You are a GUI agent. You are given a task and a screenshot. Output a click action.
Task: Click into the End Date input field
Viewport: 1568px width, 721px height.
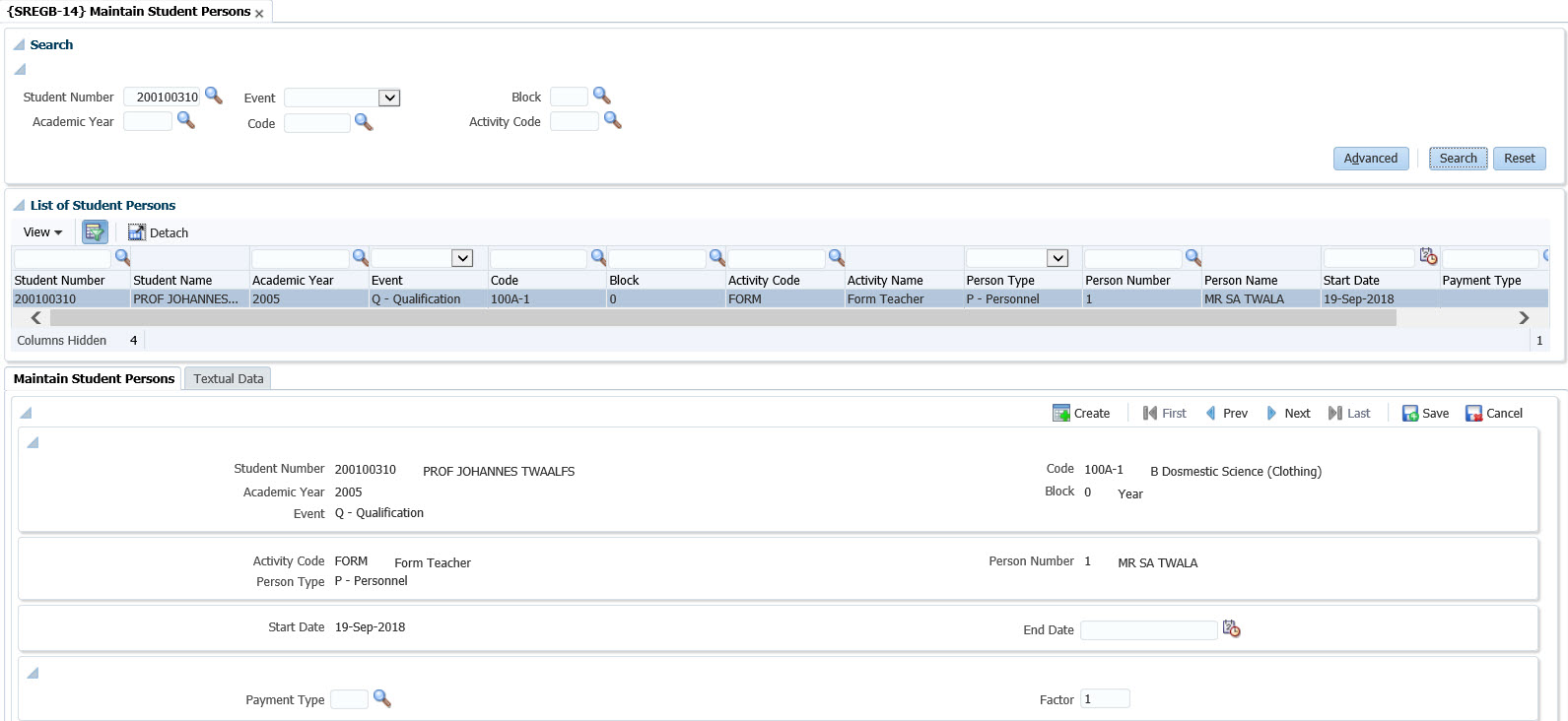pyautogui.click(x=1148, y=630)
